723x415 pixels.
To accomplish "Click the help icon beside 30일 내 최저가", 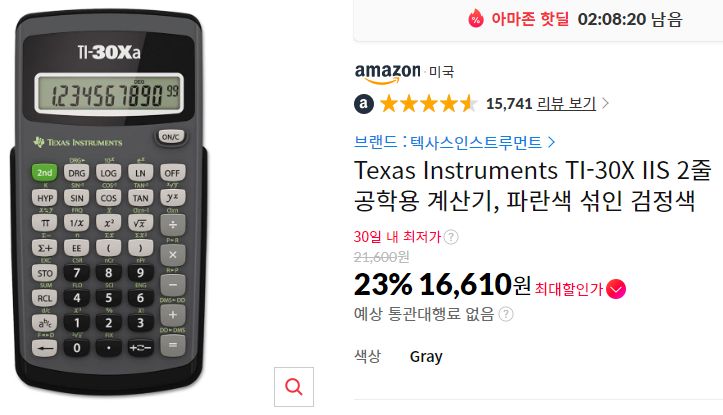I will (x=451, y=237).
